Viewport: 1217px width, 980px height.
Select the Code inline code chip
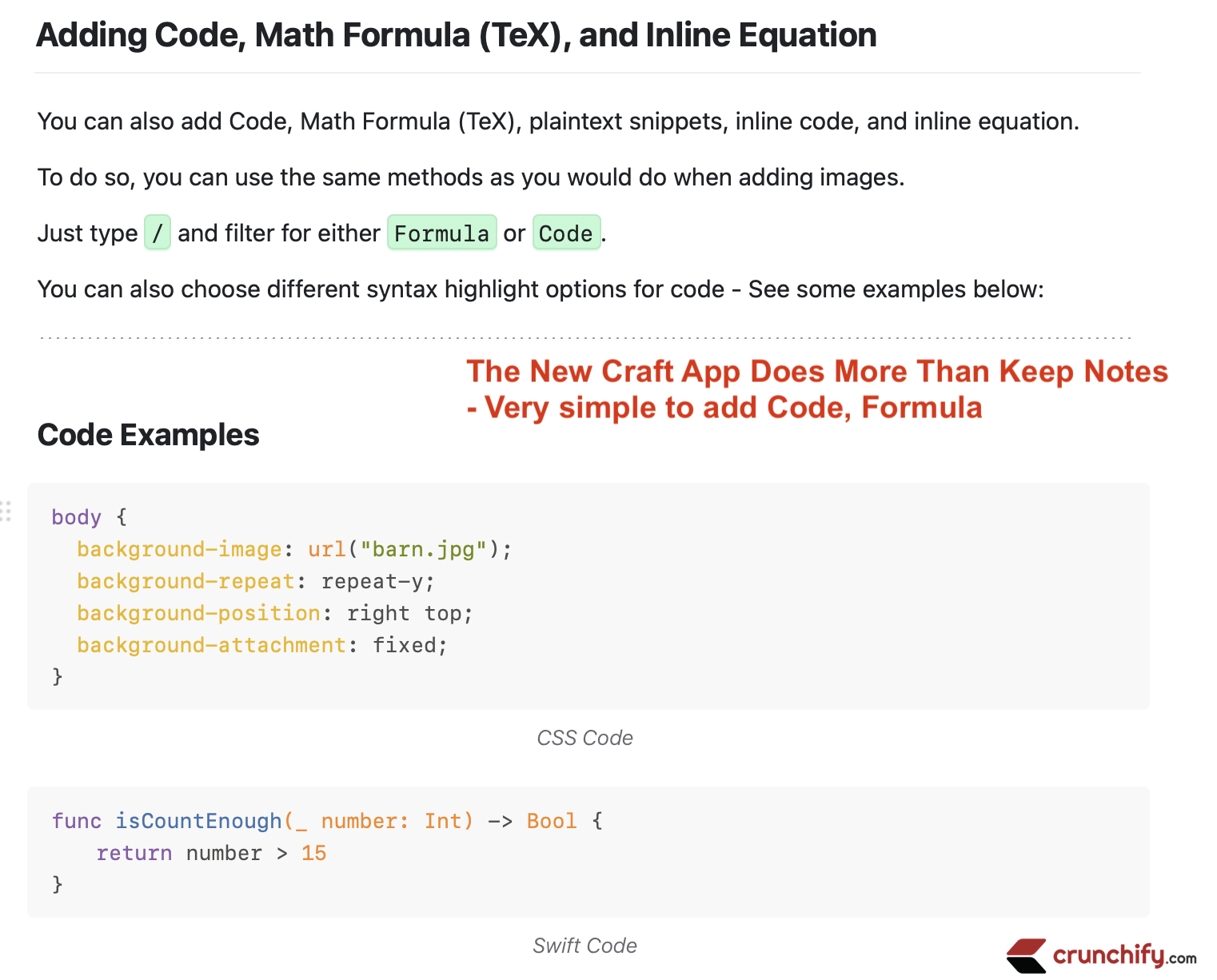[x=566, y=233]
